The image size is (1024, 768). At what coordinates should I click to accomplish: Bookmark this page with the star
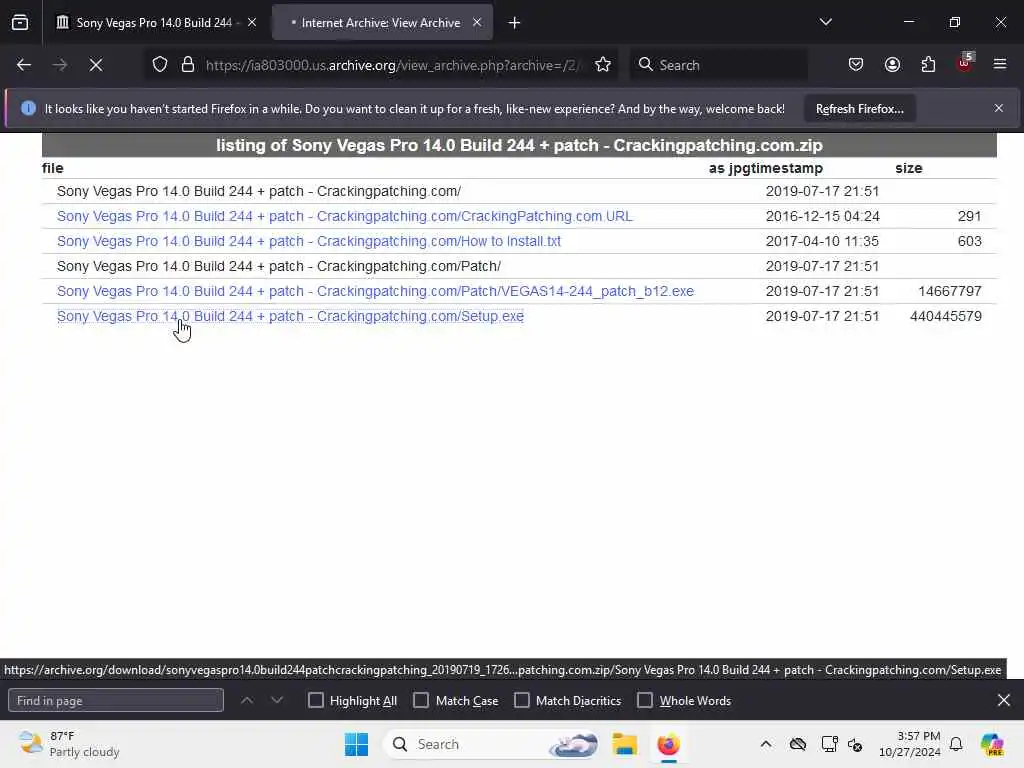603,65
